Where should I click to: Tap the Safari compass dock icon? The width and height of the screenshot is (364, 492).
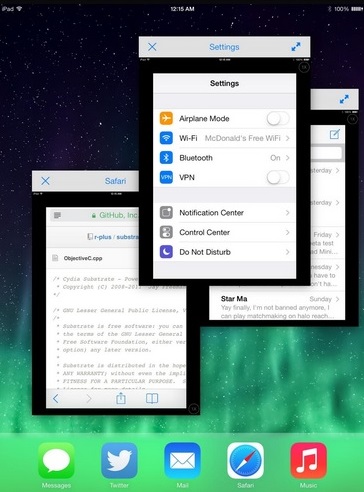[x=245, y=461]
